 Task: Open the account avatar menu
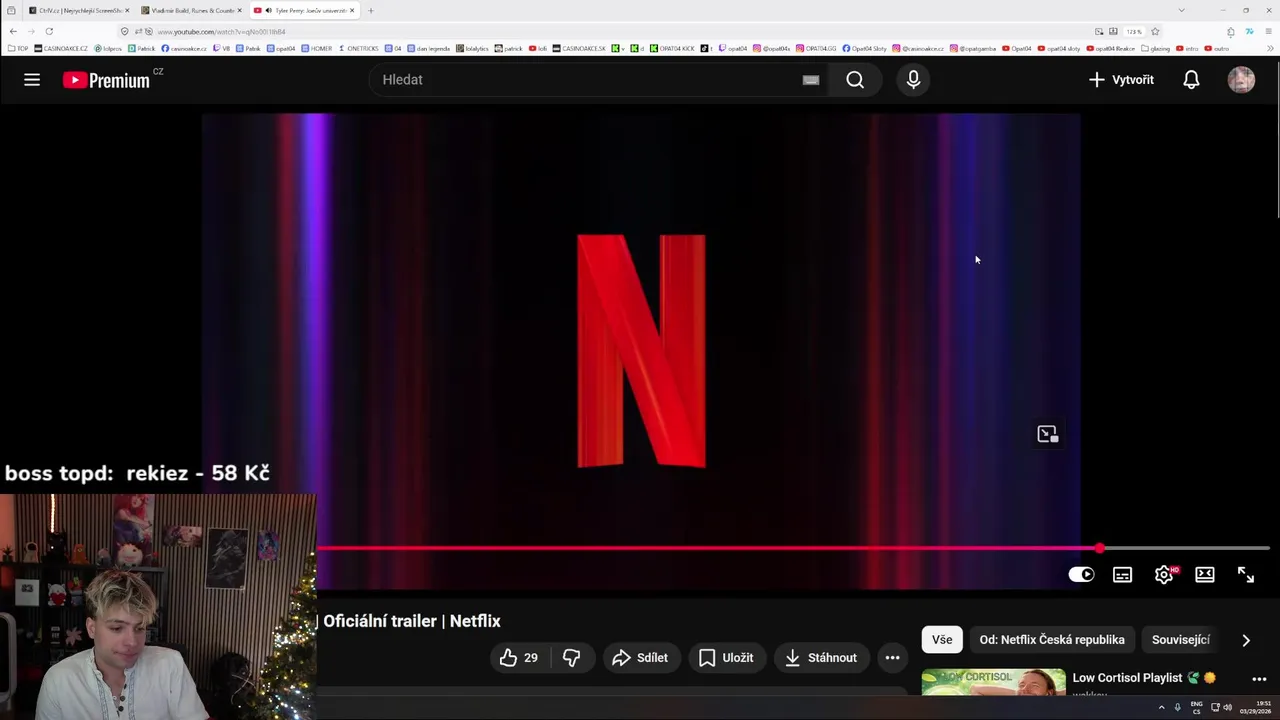[x=1241, y=80]
